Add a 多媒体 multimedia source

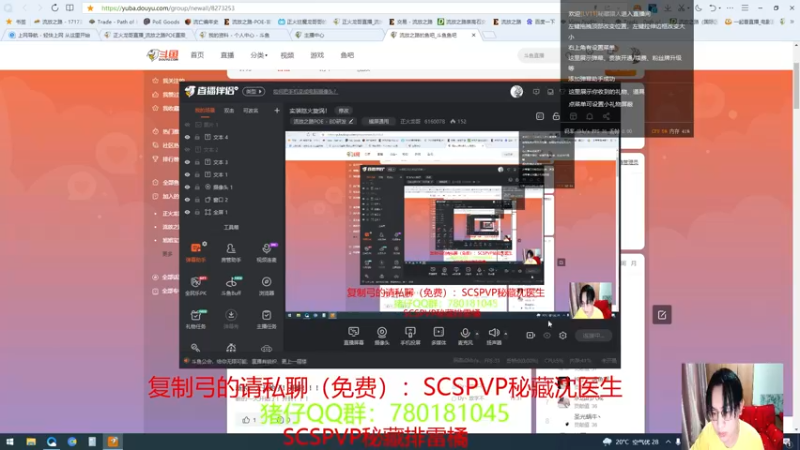click(439, 336)
